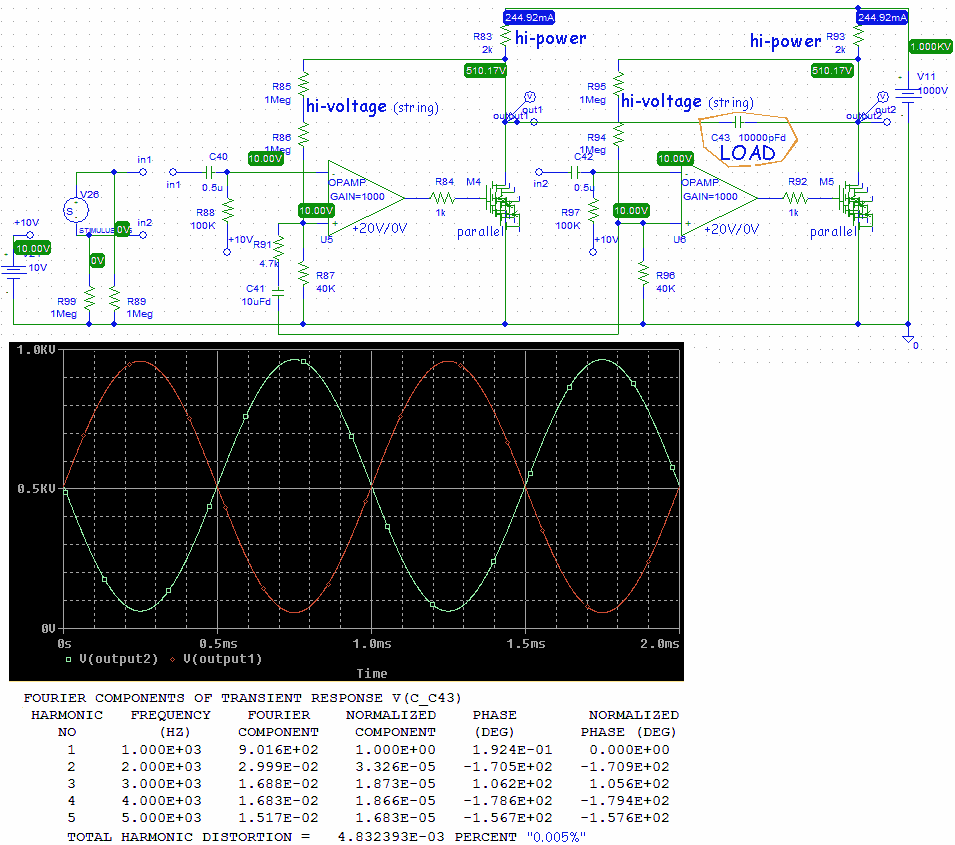This screenshot has width=955, height=845.
Task: Select the C41 10uFd capacitor symbol
Action: pos(278,292)
